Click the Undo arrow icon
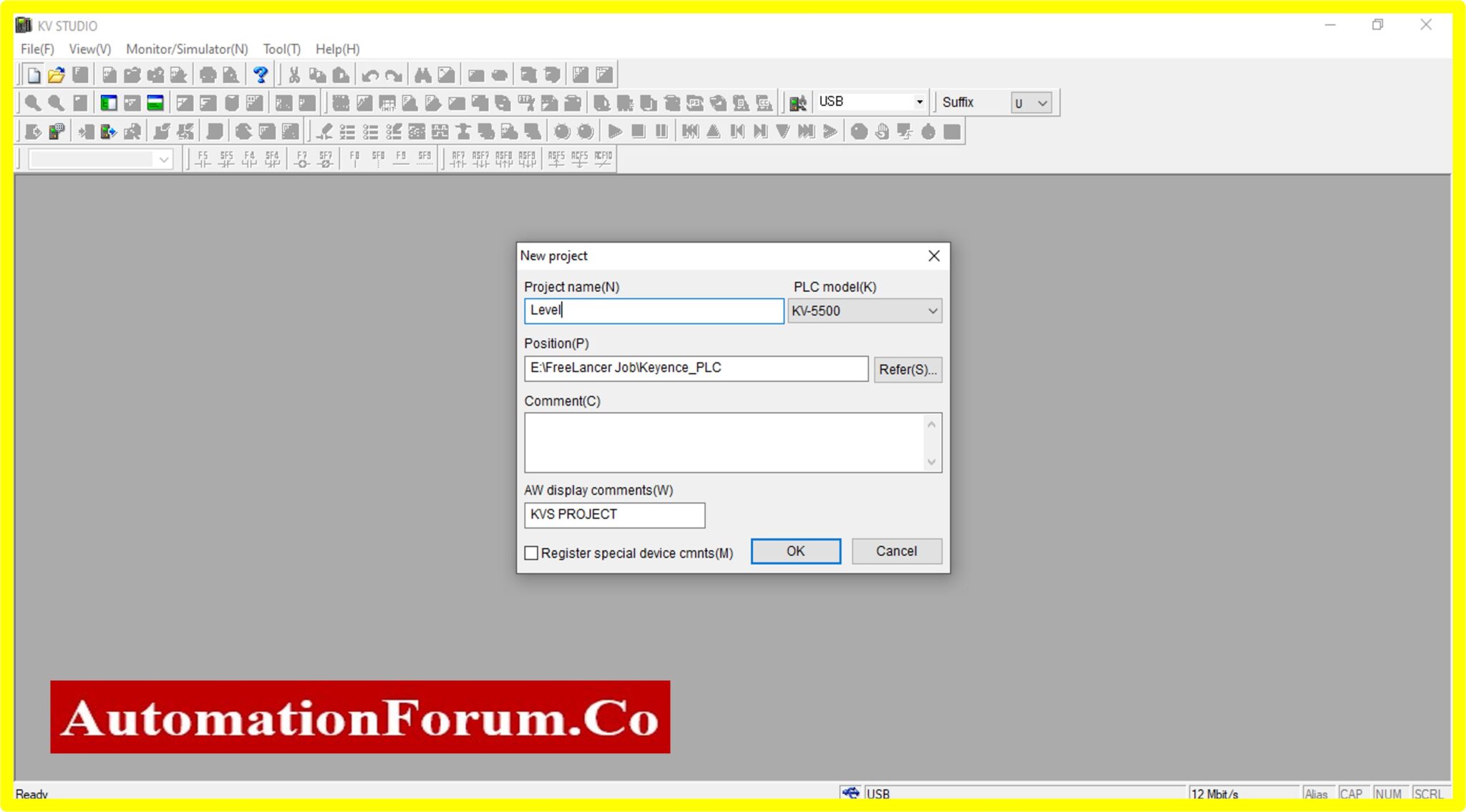 click(372, 75)
